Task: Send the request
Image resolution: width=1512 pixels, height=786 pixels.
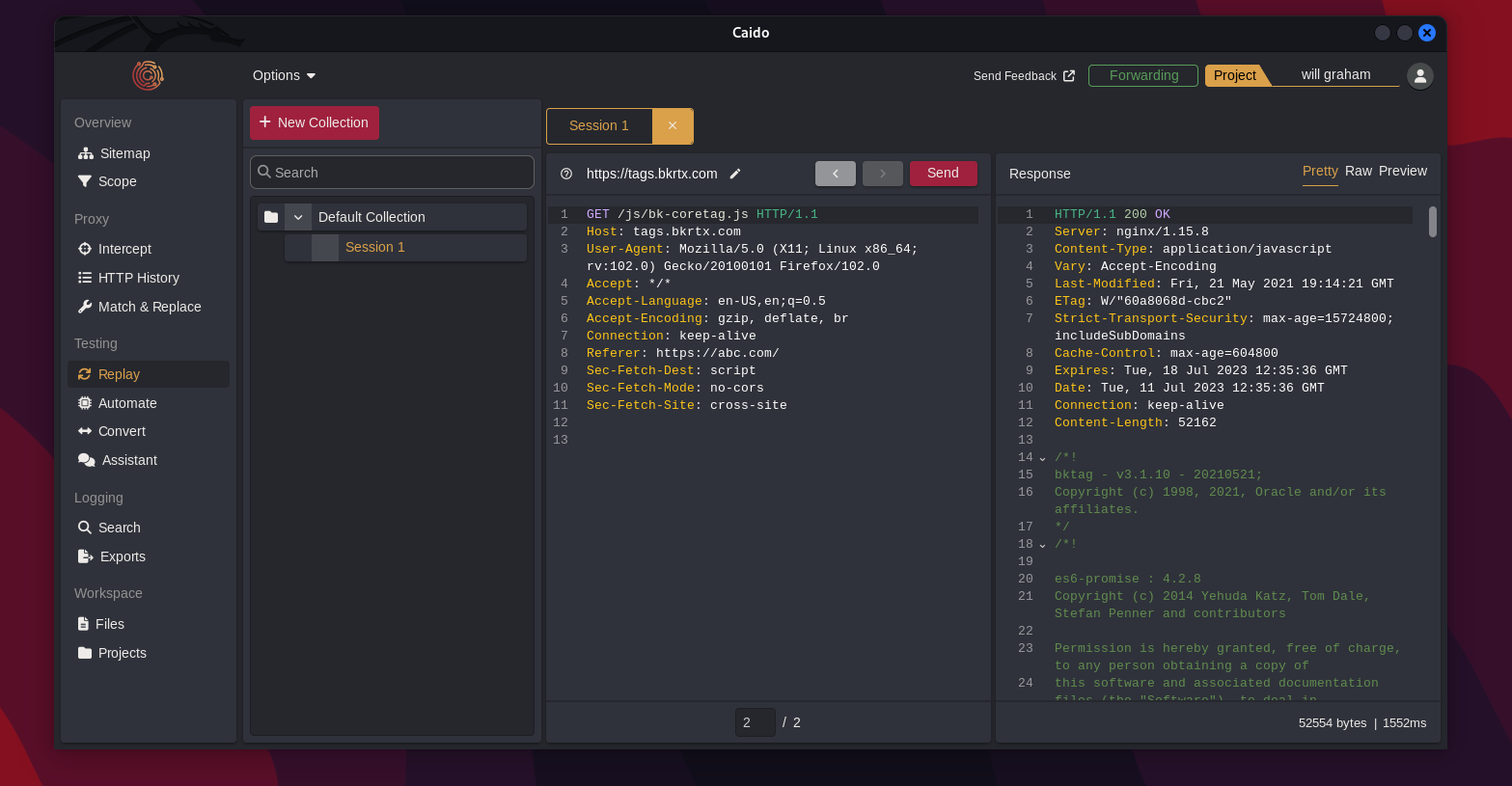Action: [943, 174]
